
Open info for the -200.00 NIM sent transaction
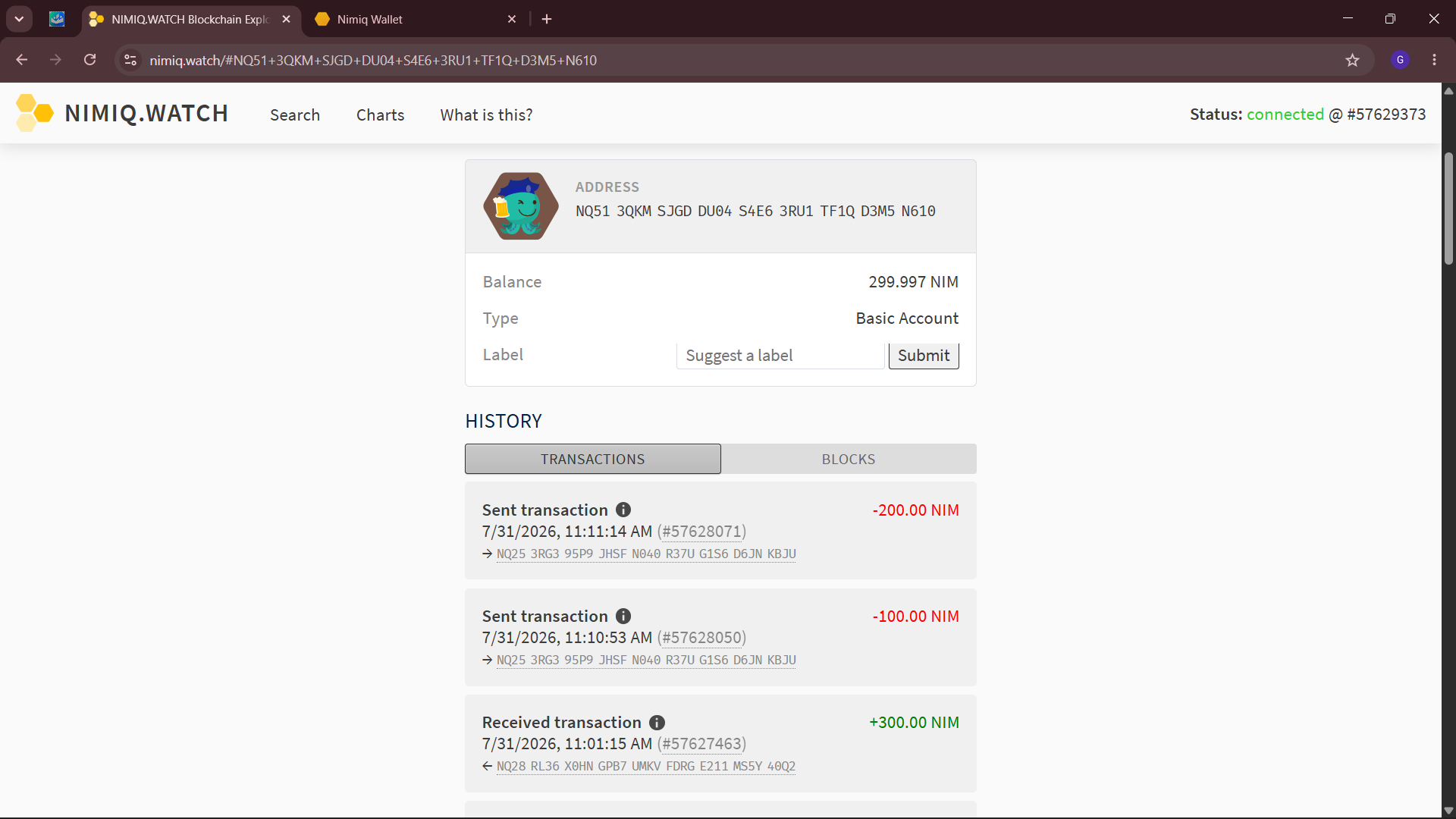click(623, 510)
